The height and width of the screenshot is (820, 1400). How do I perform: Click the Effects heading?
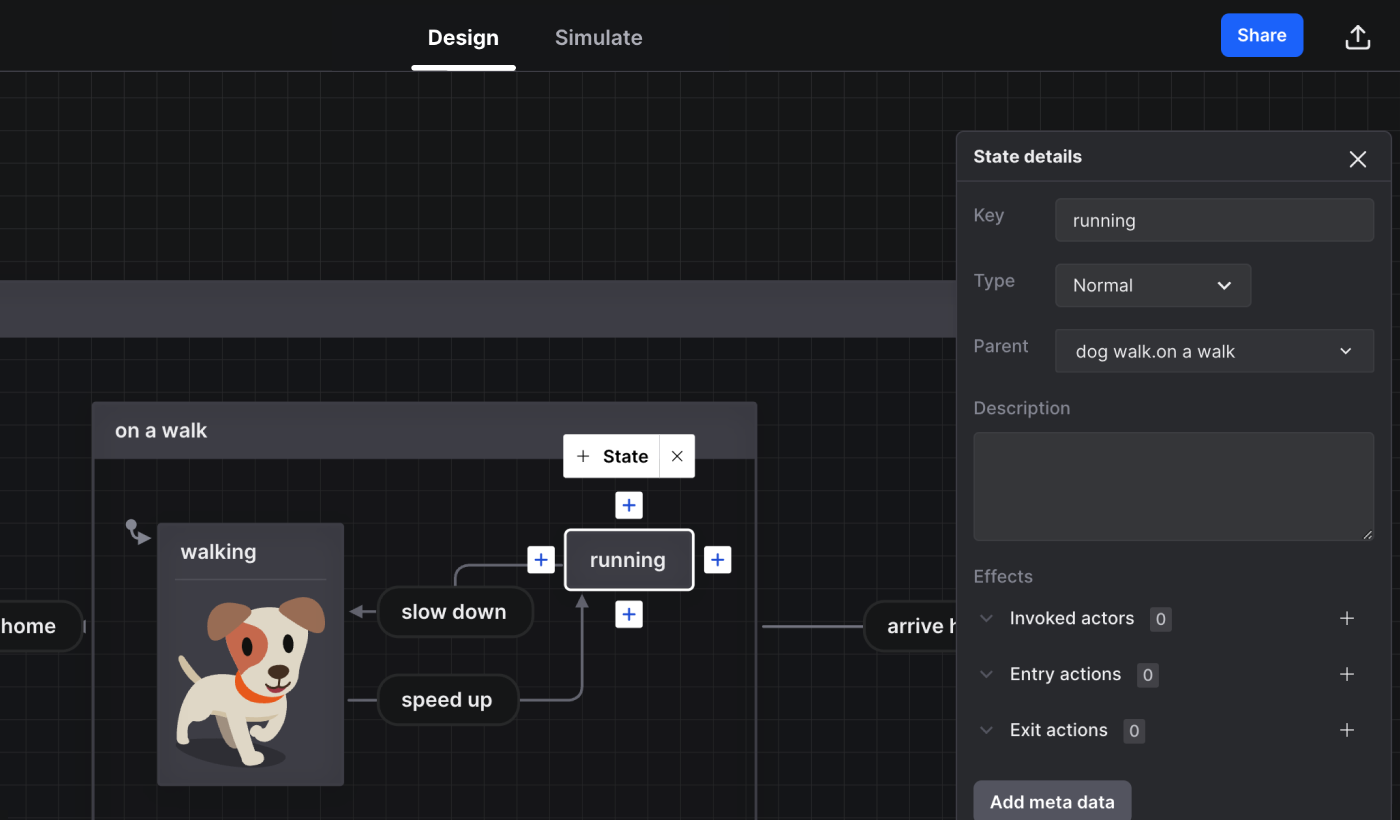pos(1003,576)
